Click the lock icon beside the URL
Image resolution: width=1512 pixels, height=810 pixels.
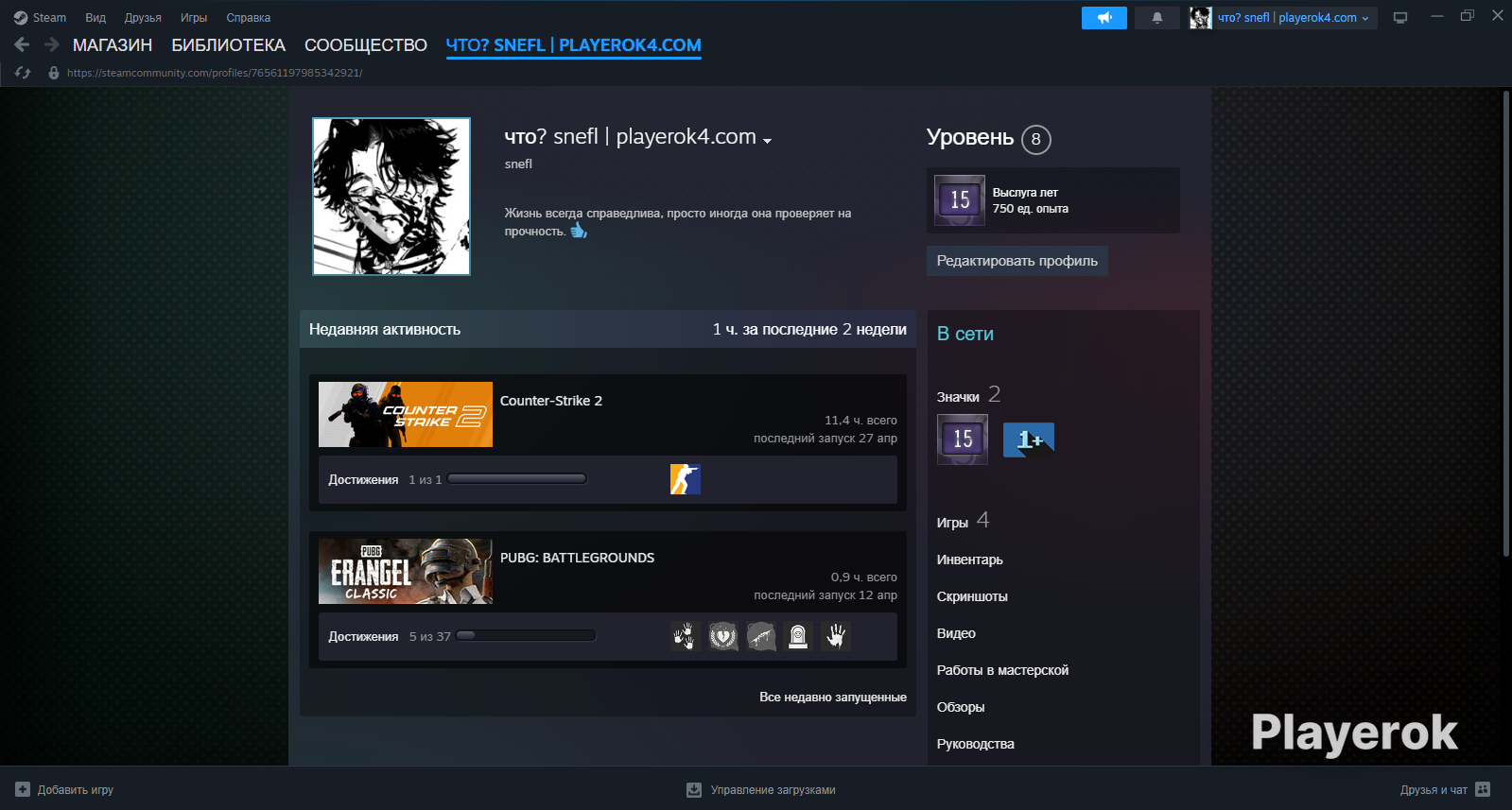tap(54, 73)
